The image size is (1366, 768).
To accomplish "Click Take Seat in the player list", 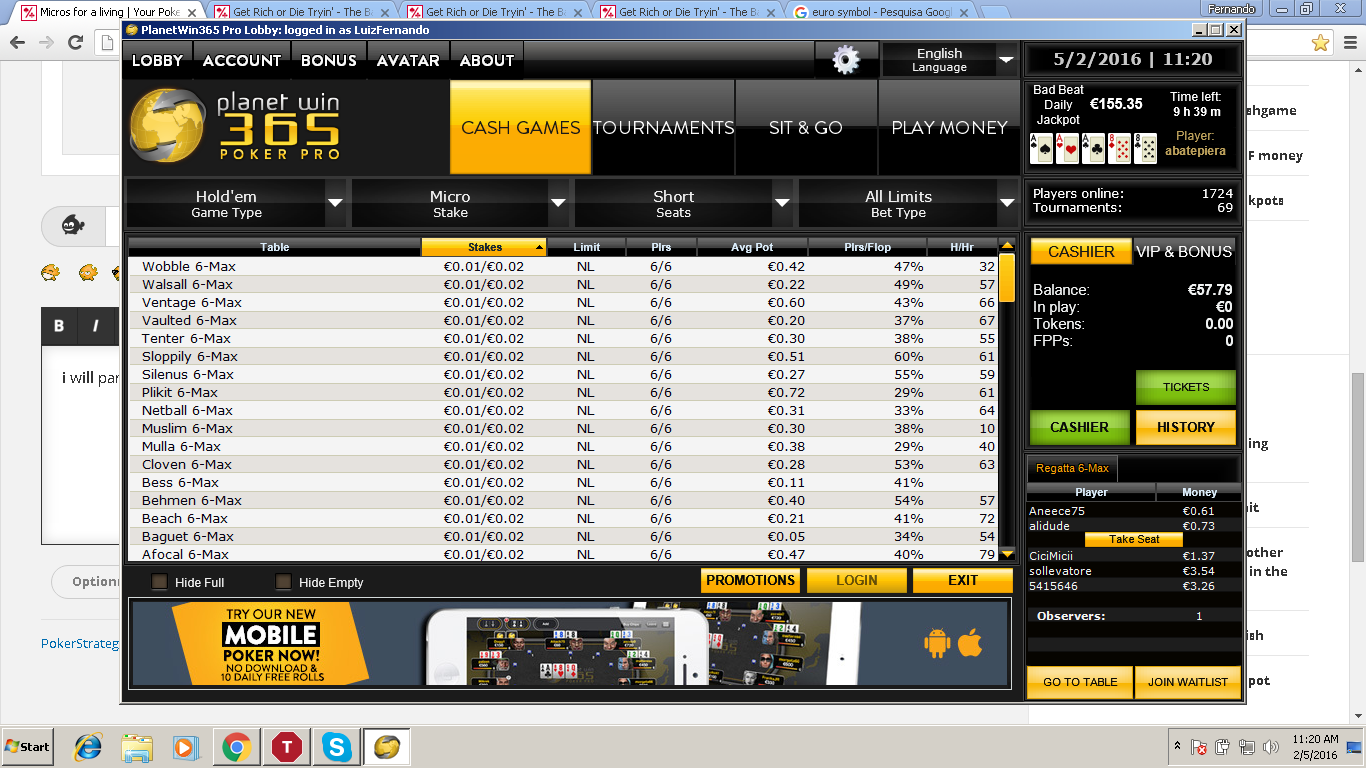I will [1134, 539].
